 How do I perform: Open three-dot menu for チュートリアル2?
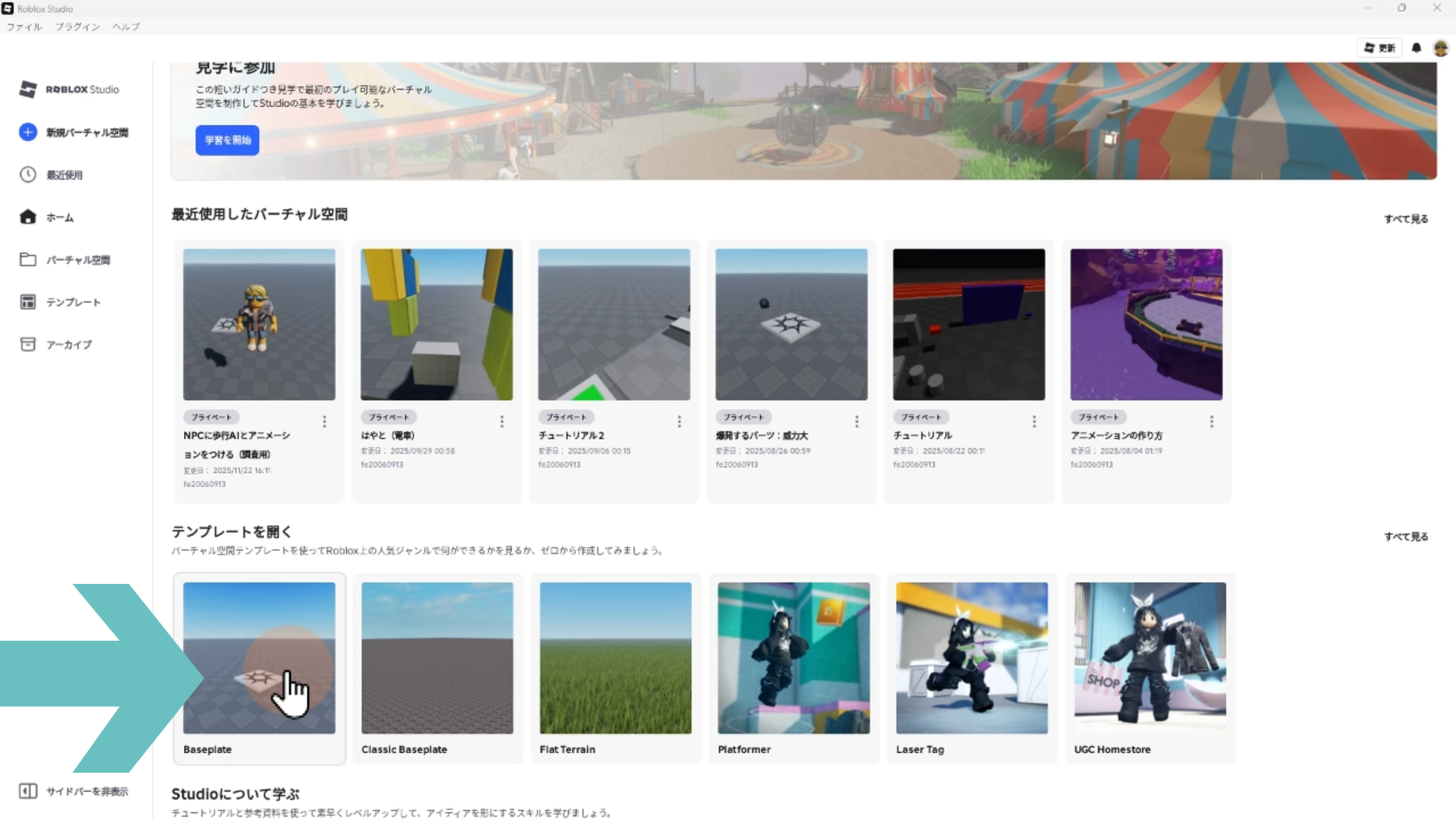679,422
